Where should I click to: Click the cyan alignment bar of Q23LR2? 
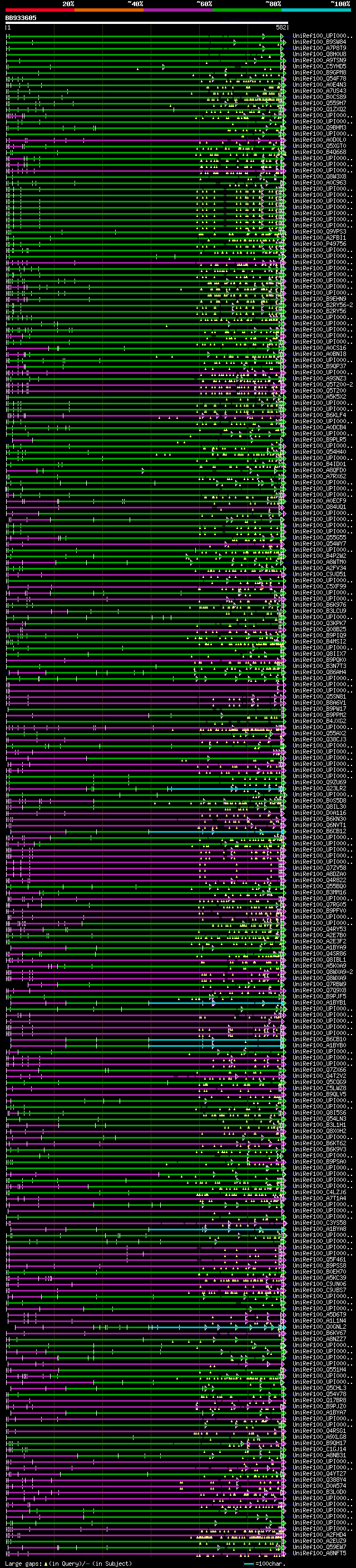[226, 789]
